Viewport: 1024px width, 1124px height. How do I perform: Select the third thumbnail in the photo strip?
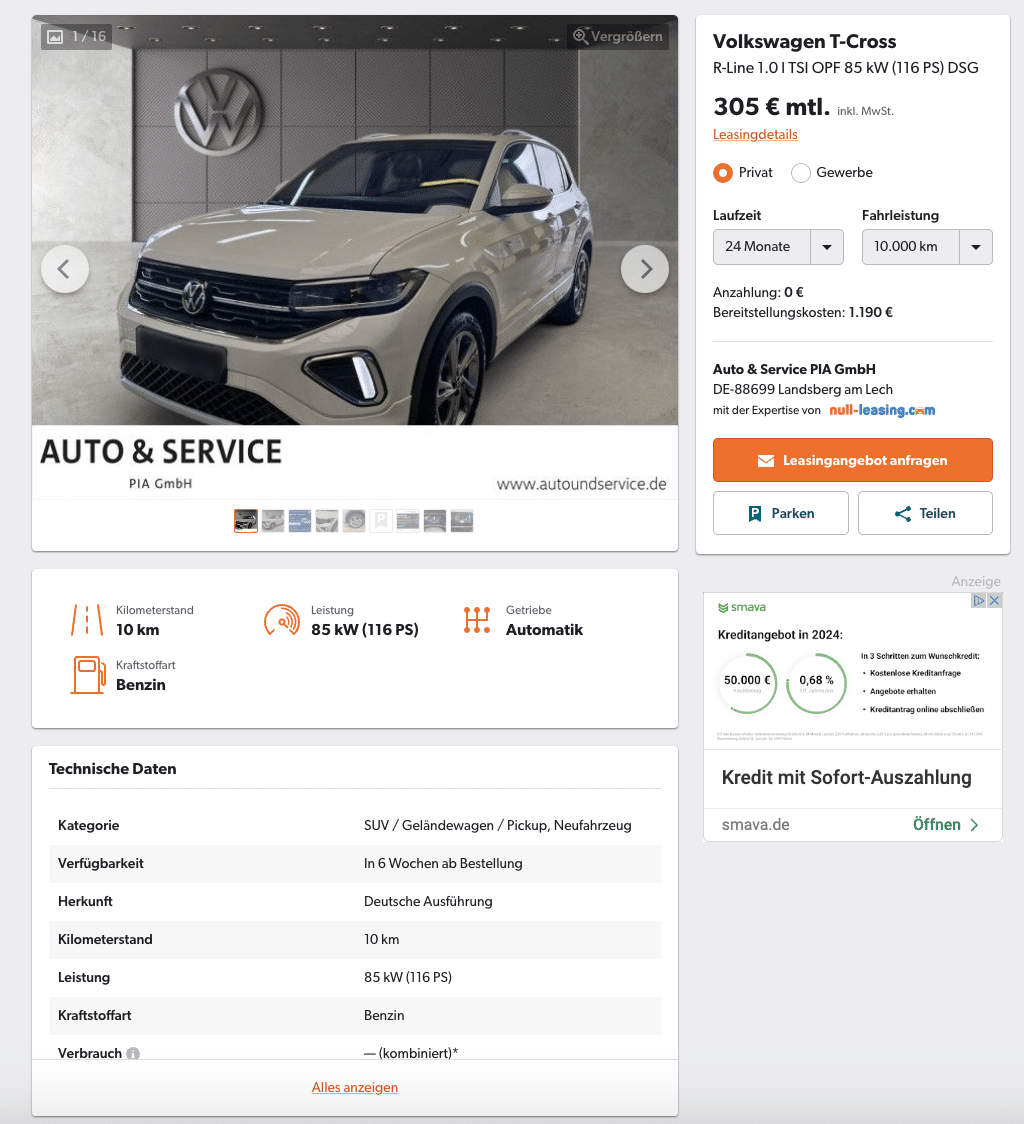coord(300,520)
